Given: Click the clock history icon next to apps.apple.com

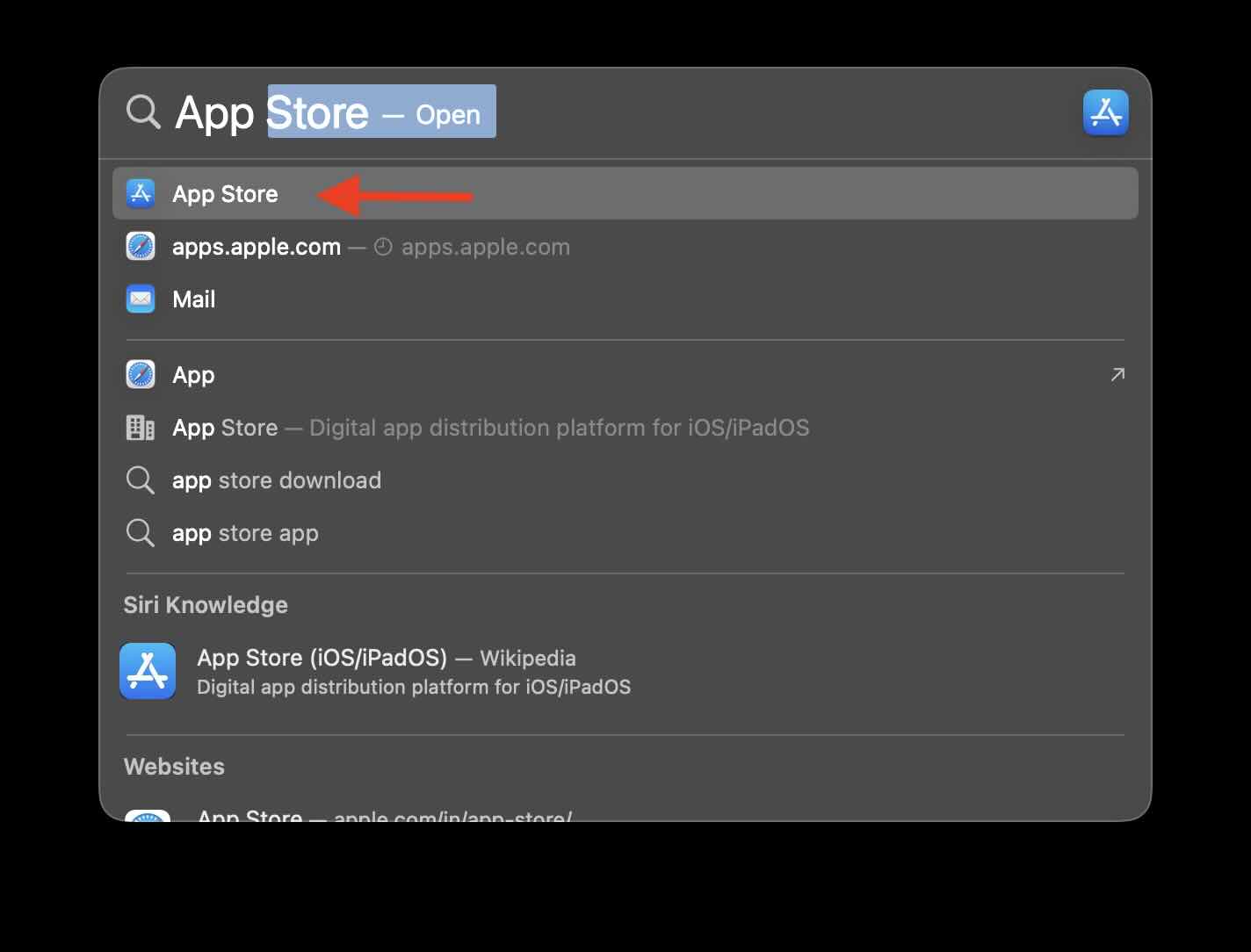Looking at the screenshot, I should [x=382, y=247].
